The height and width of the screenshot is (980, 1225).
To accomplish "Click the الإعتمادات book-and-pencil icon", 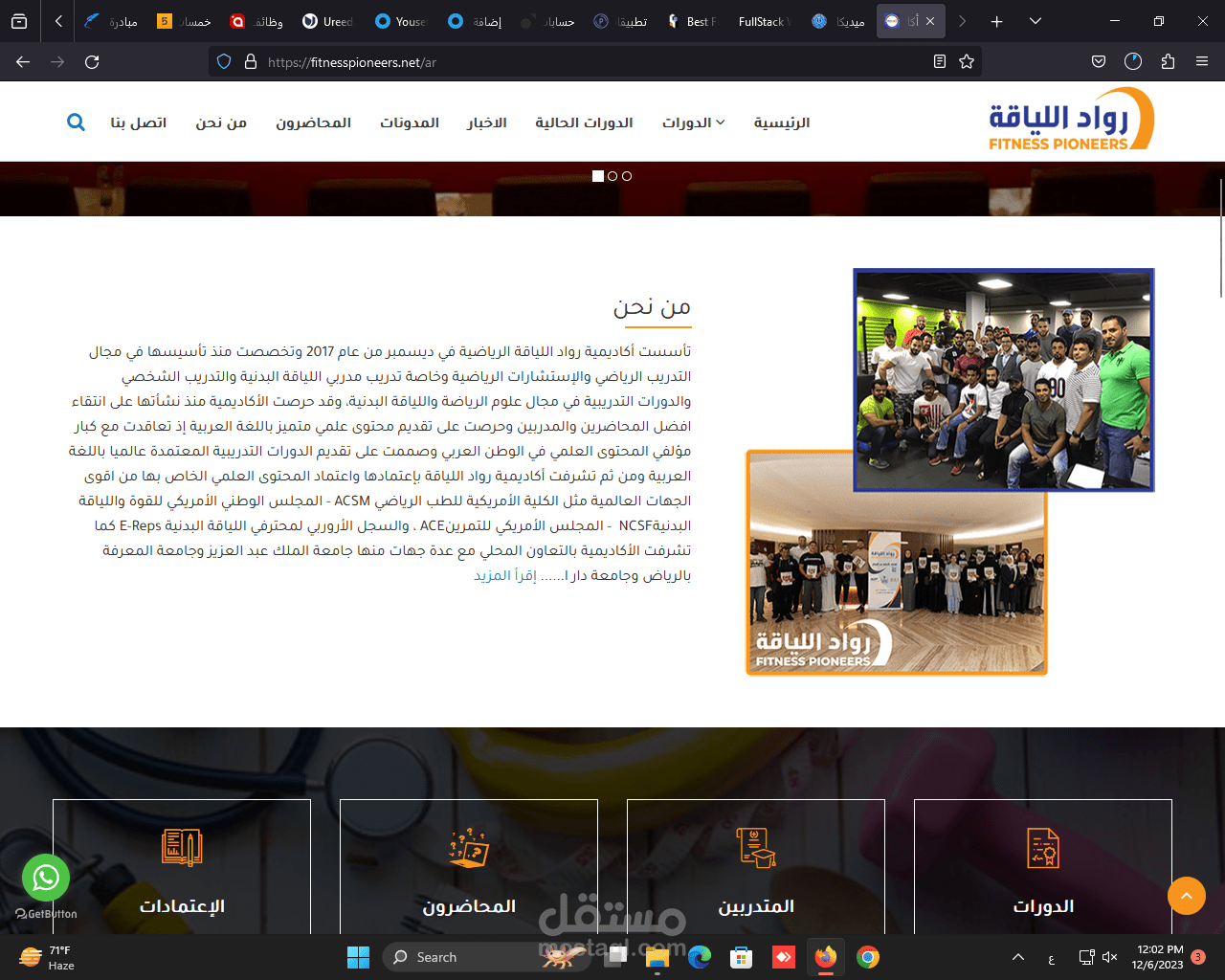I will coord(182,848).
